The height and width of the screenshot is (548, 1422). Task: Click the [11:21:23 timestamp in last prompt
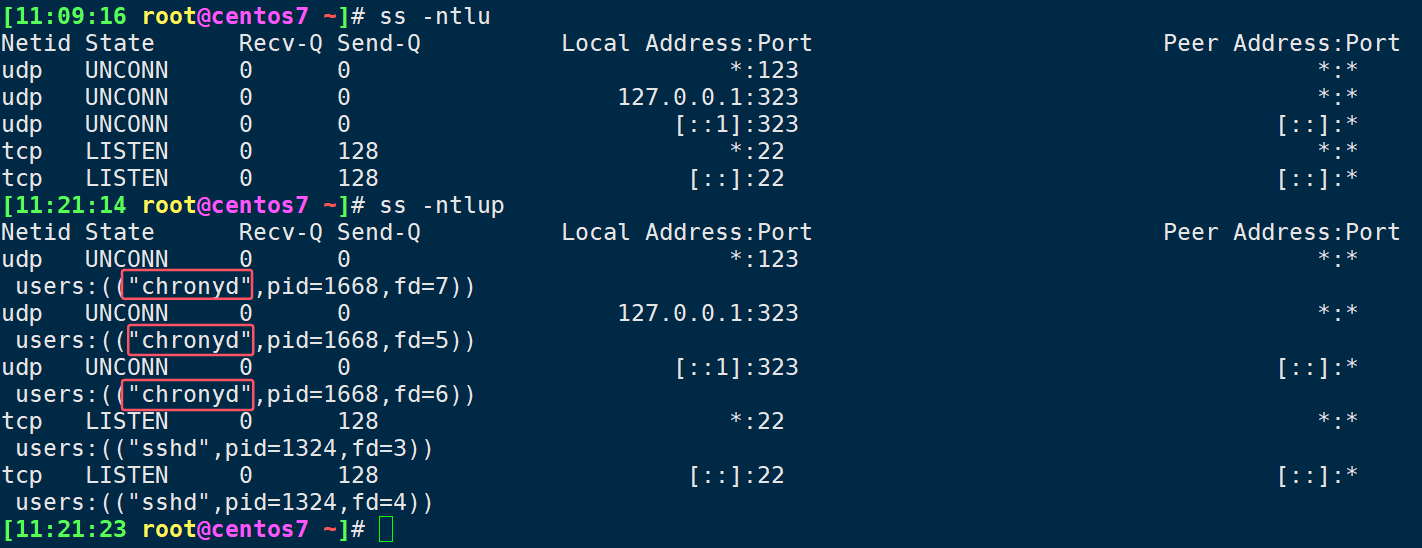point(65,529)
